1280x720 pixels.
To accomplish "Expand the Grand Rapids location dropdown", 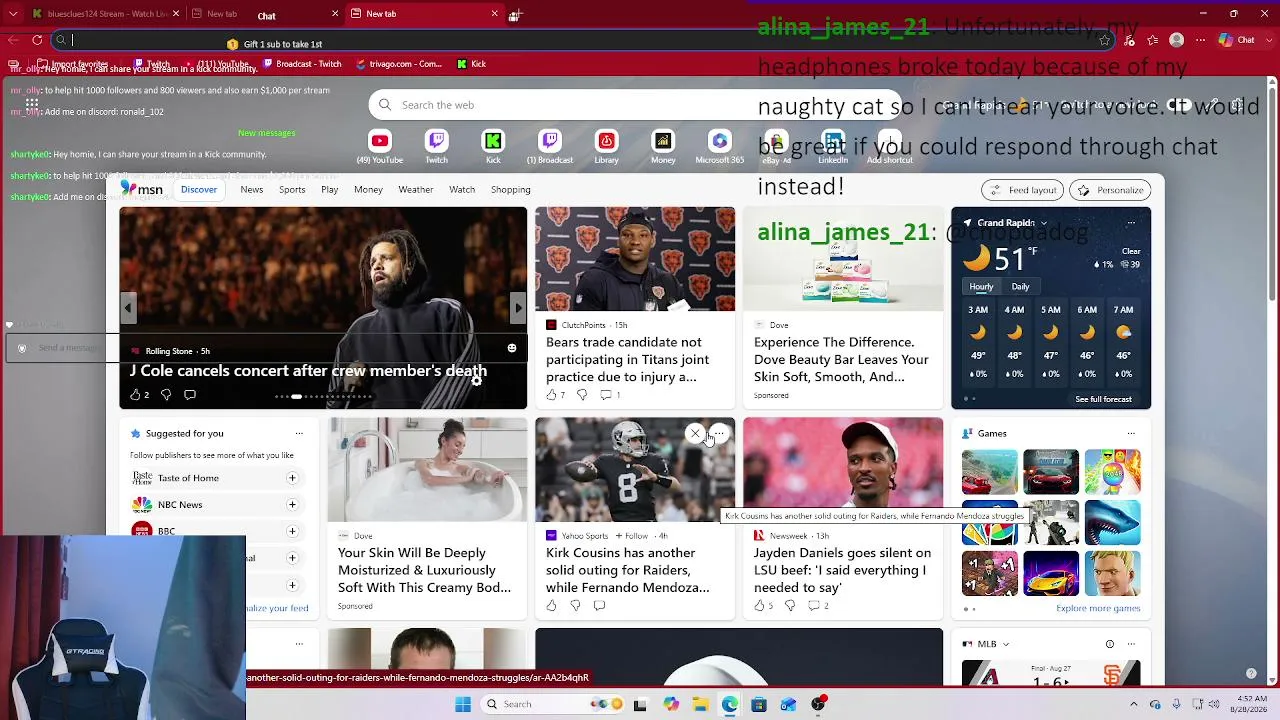I will (x=1044, y=223).
